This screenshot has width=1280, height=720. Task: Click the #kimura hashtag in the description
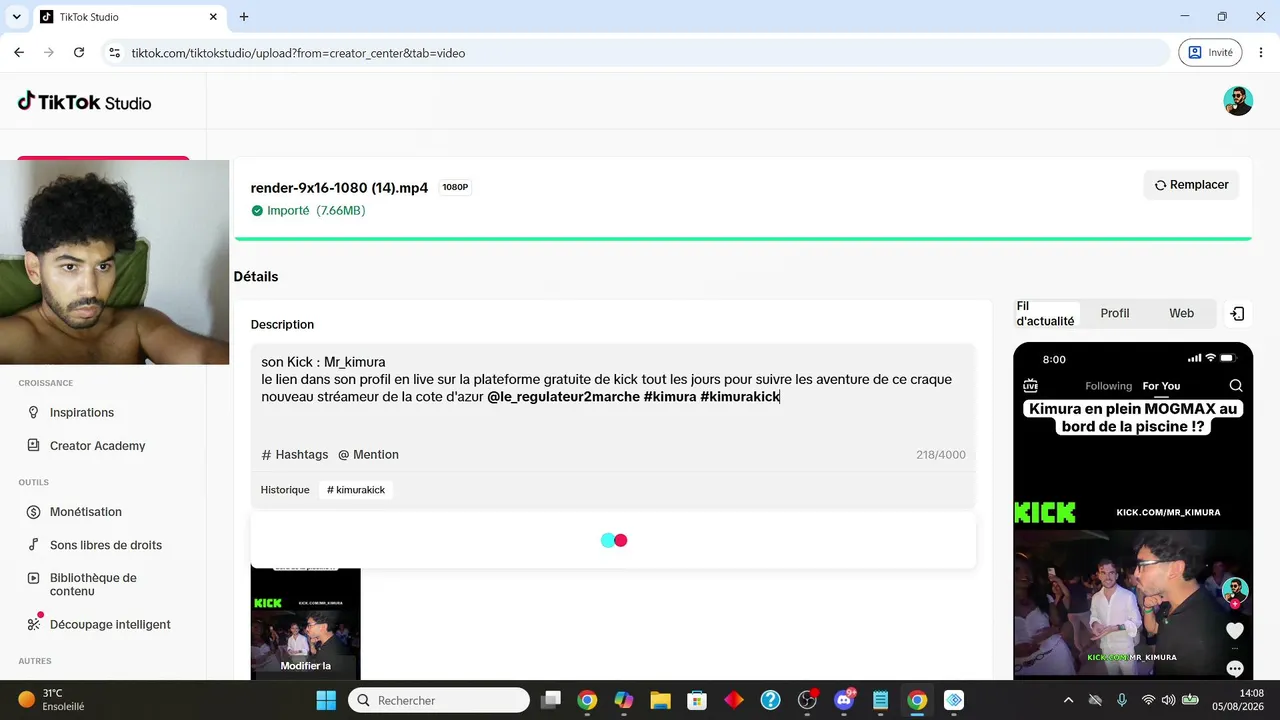tap(670, 397)
